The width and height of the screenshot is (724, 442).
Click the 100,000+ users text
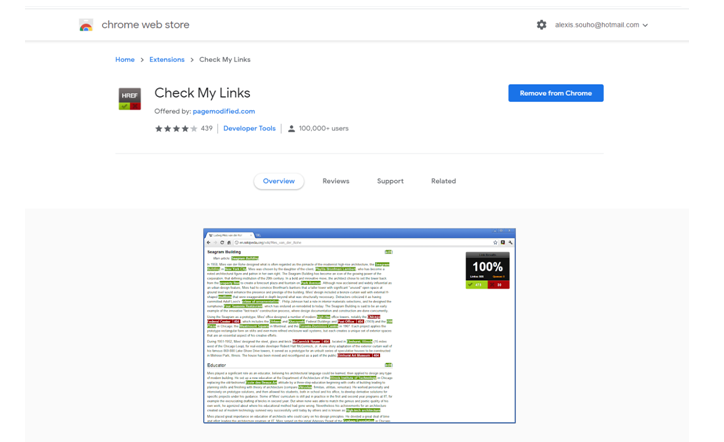click(x=324, y=128)
